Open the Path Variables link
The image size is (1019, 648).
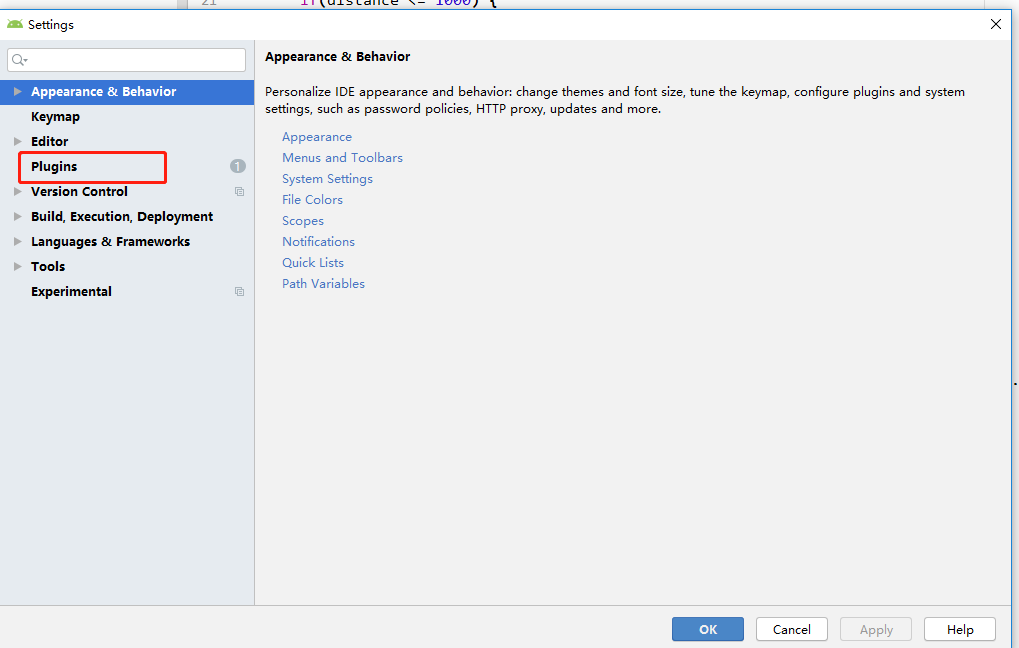point(324,284)
